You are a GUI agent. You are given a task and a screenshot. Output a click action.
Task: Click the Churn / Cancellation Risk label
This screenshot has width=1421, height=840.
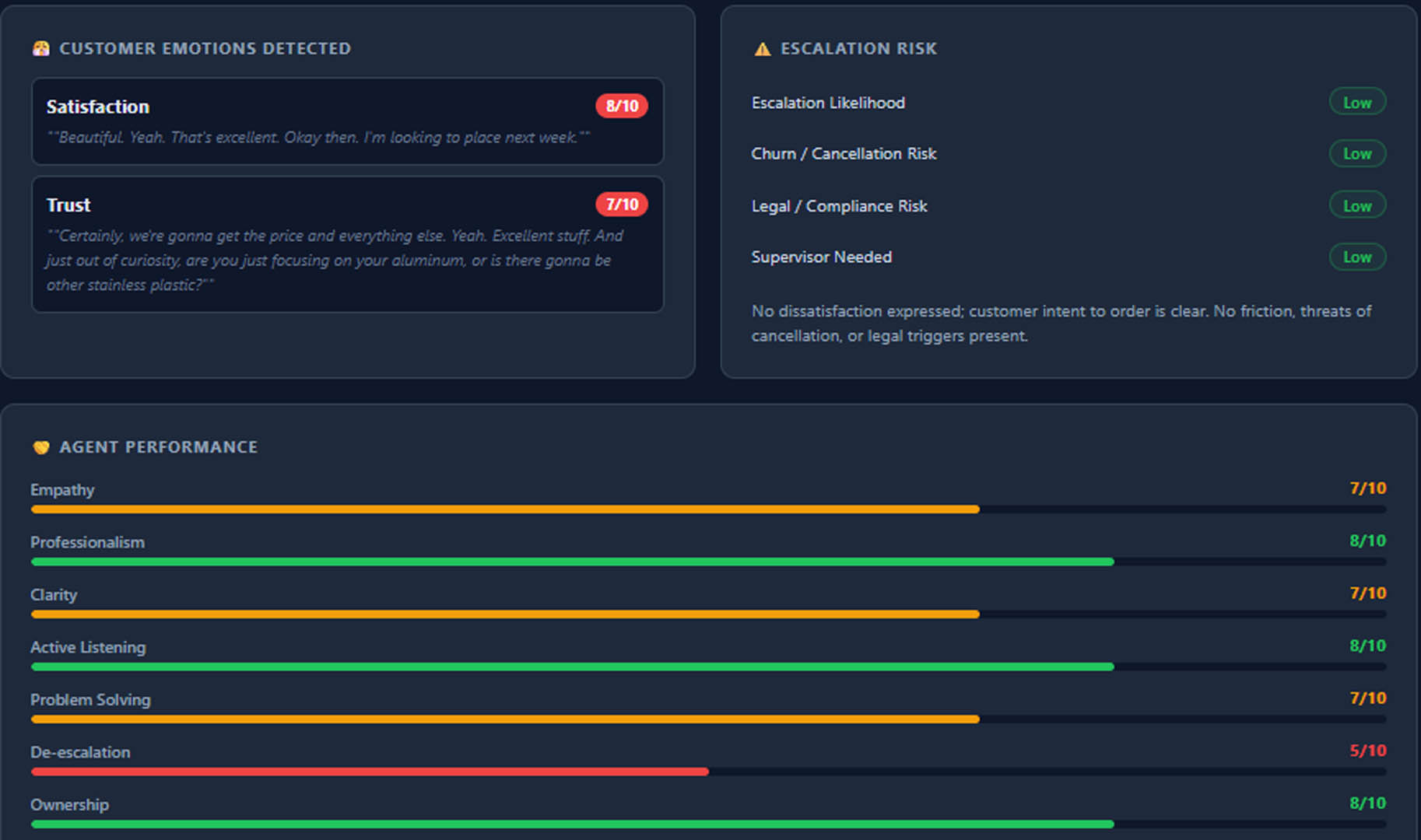click(844, 154)
